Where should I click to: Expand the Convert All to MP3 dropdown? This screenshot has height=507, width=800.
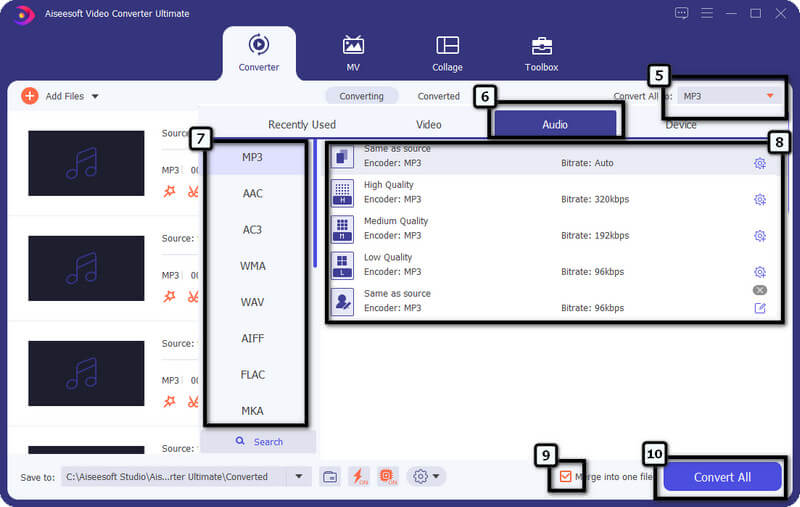tap(769, 96)
